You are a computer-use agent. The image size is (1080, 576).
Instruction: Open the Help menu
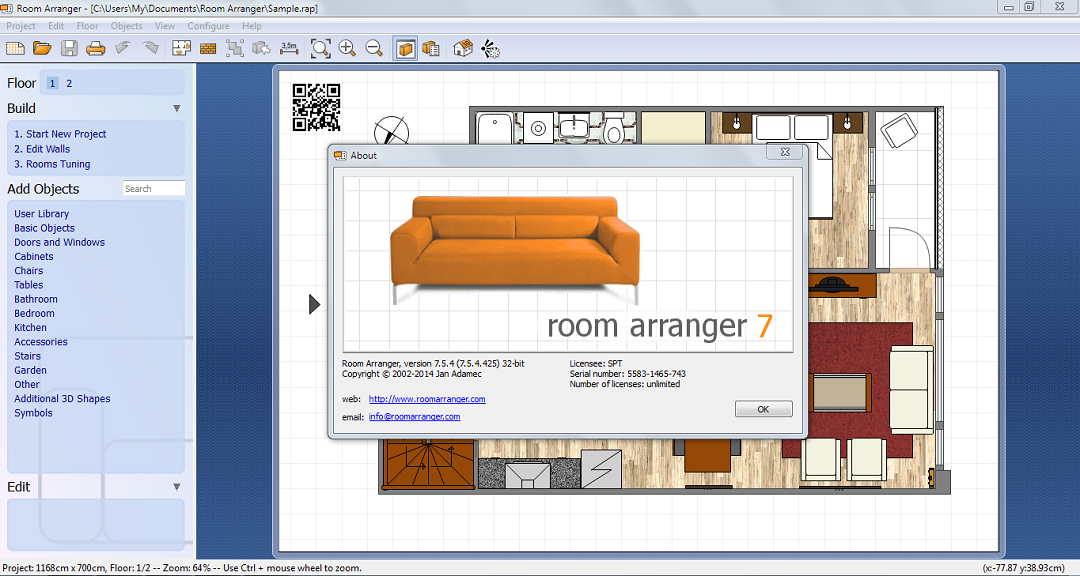tap(252, 25)
